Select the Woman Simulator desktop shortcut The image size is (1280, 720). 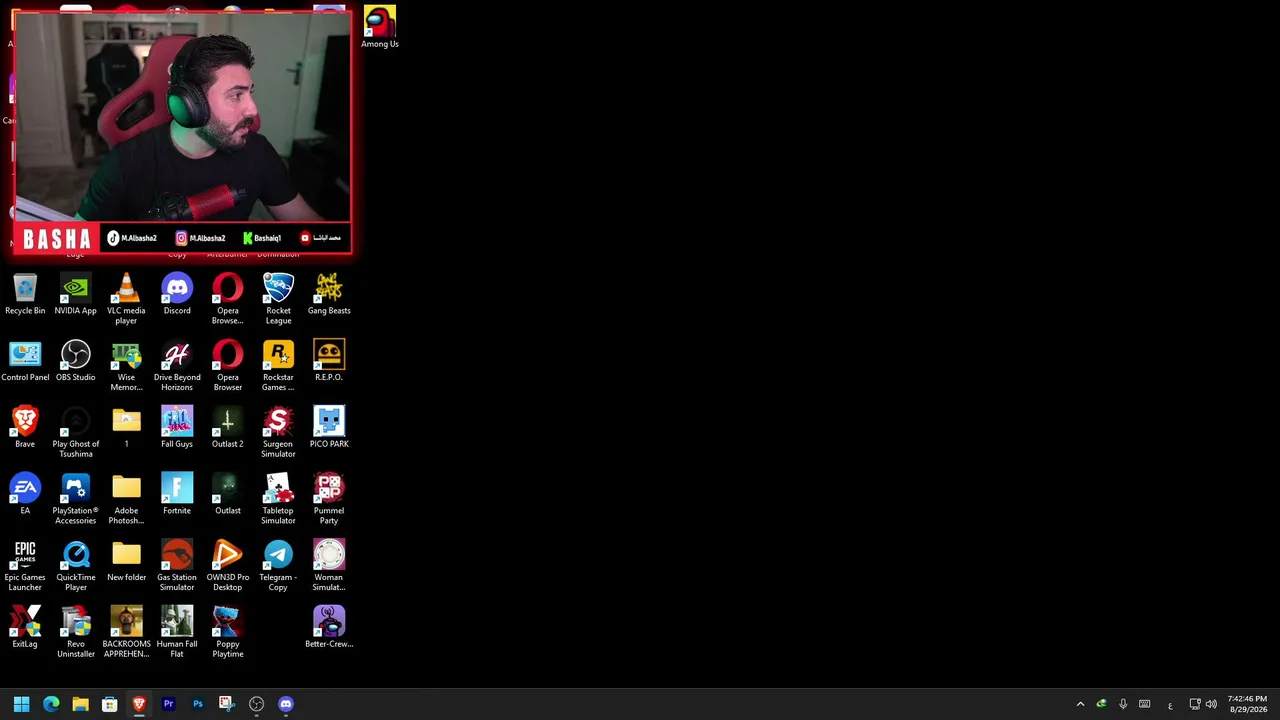pyautogui.click(x=329, y=566)
